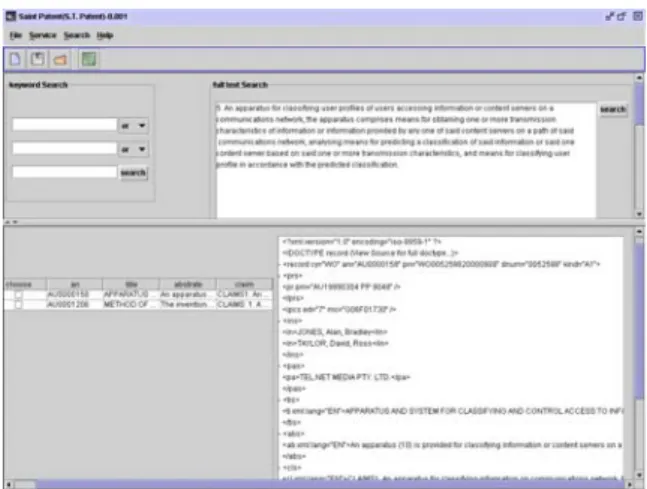Viewport: 647px width, 489px height.
Task: Click the 'APPARATUS AND SYSTEM FOR CLASSIFYING' title line
Action: point(453,411)
